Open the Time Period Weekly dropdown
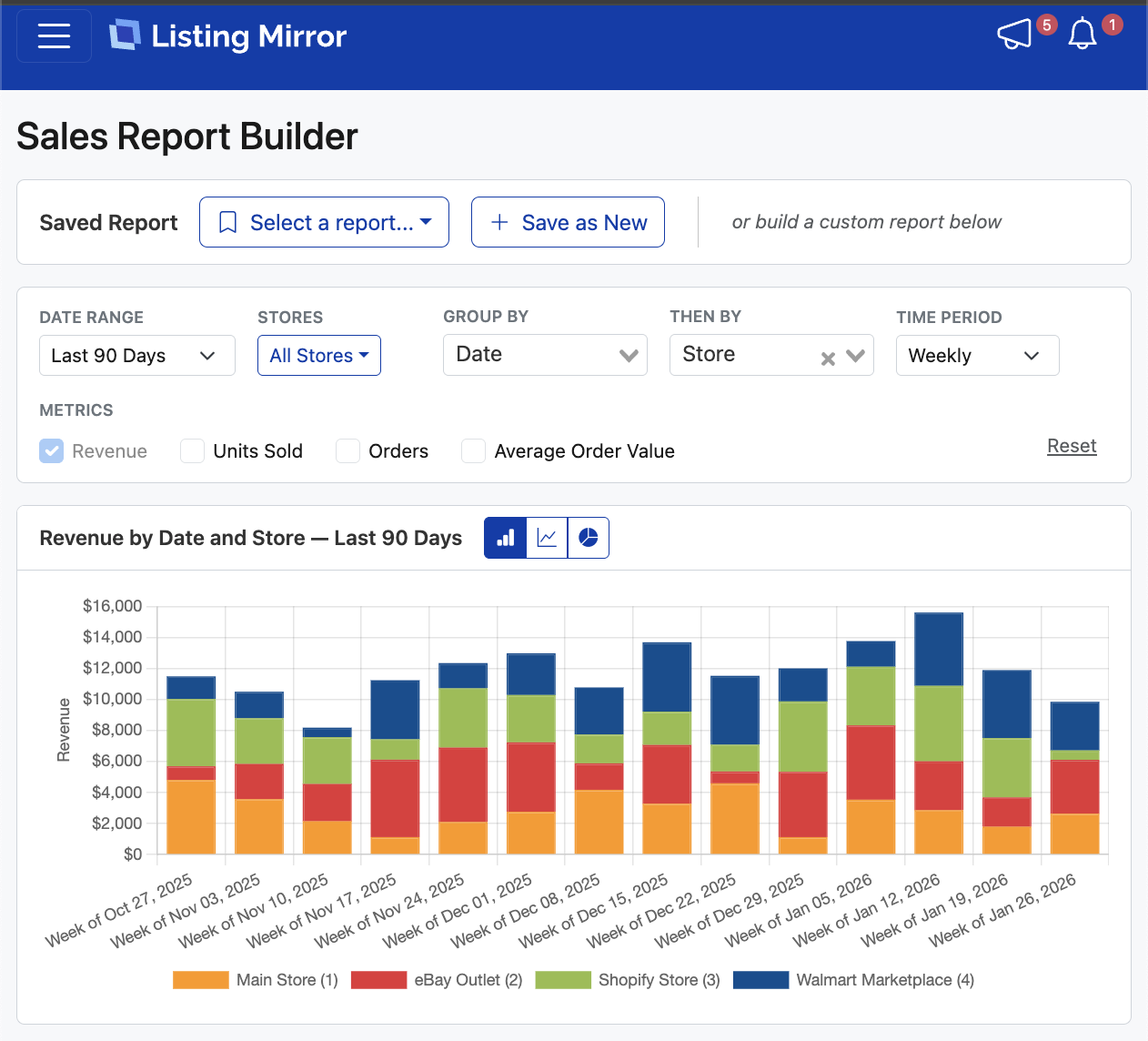1148x1041 pixels. 976,356
